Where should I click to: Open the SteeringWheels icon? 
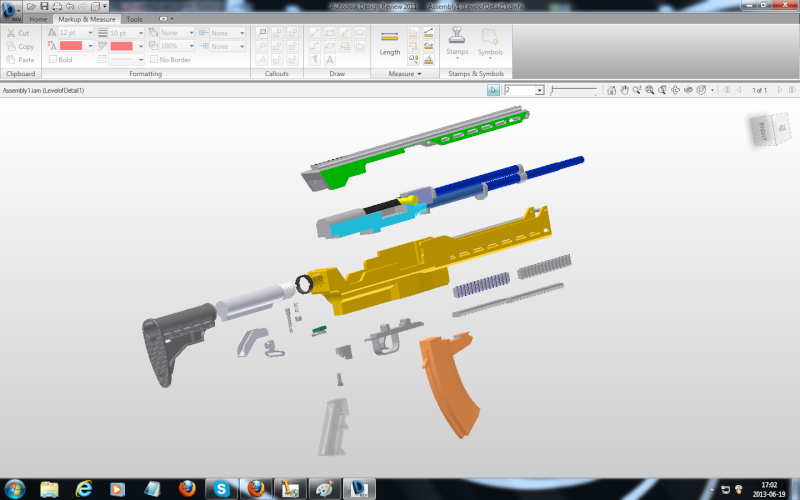(702, 90)
